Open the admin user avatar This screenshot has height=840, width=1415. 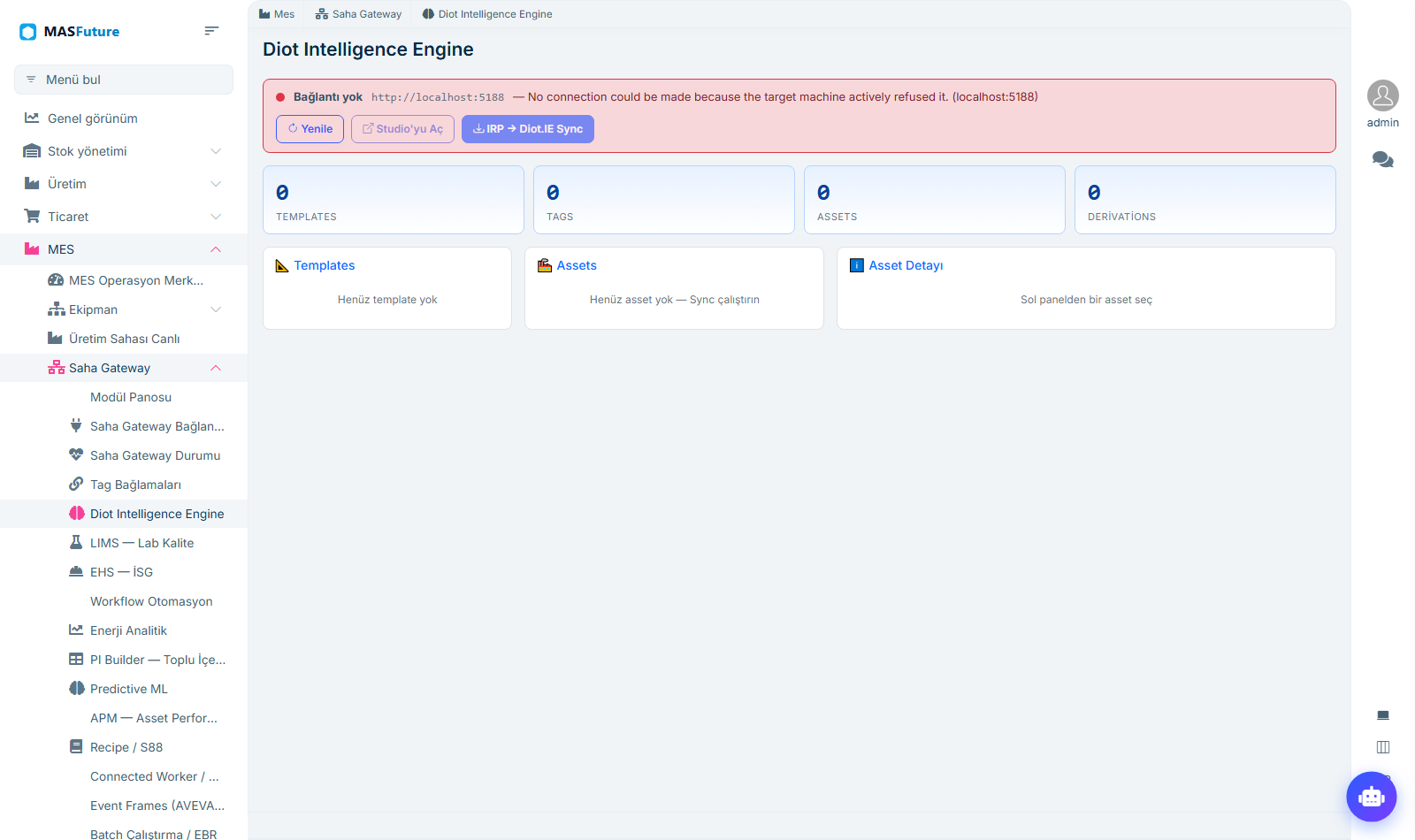pos(1383,95)
